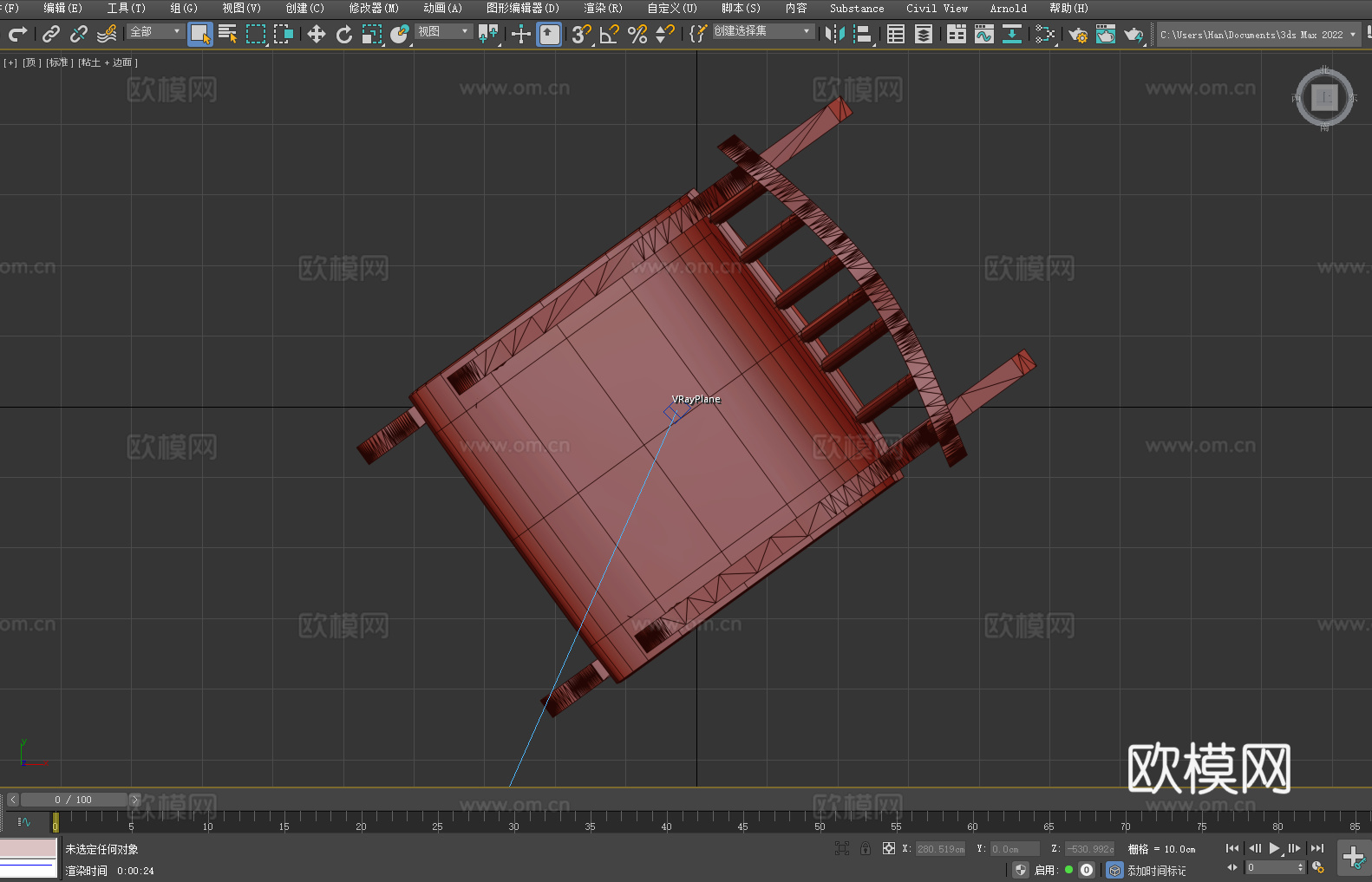Select the Scale tool
The image size is (1372, 882).
pos(372,34)
